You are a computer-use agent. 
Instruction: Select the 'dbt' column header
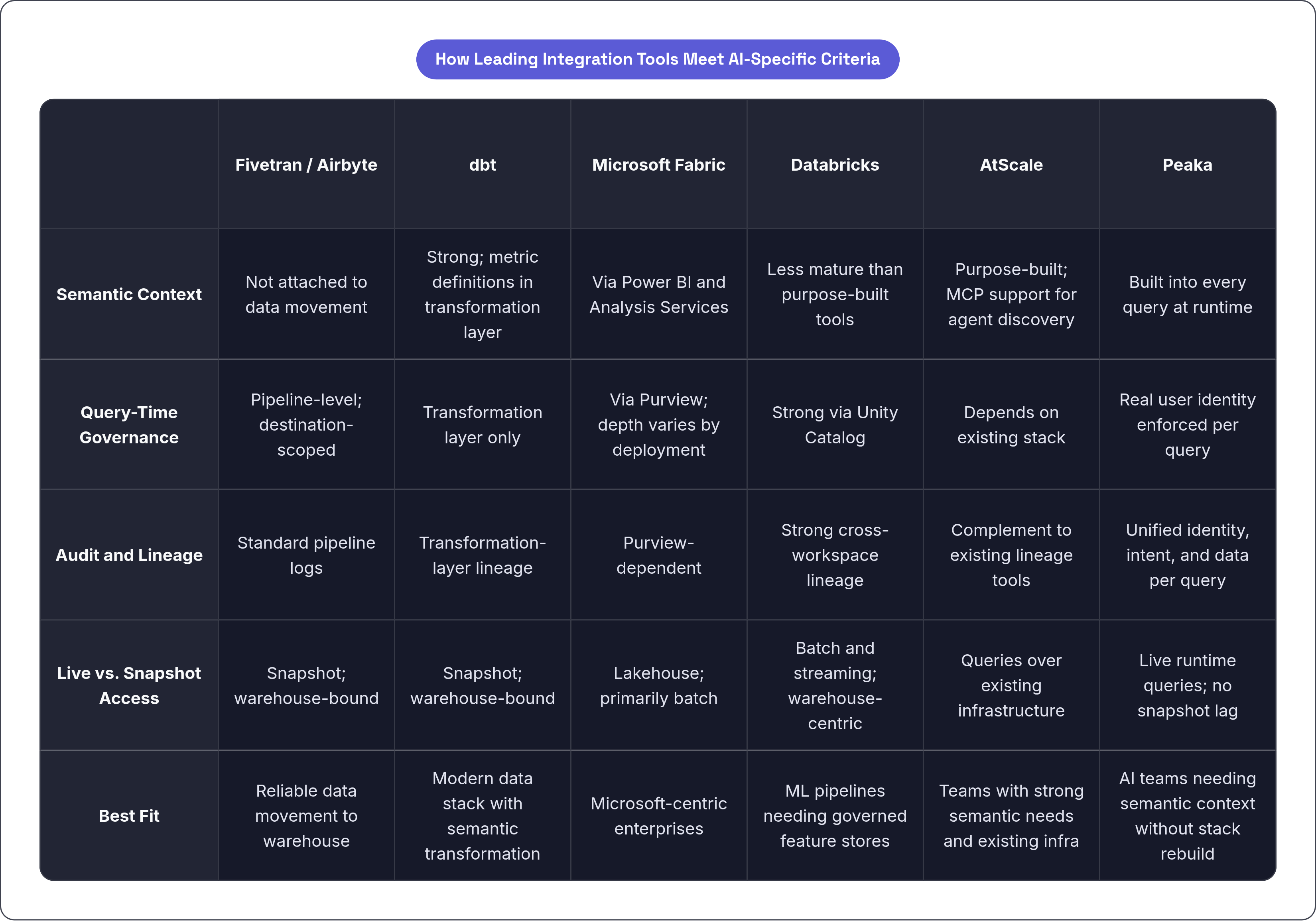coord(483,165)
